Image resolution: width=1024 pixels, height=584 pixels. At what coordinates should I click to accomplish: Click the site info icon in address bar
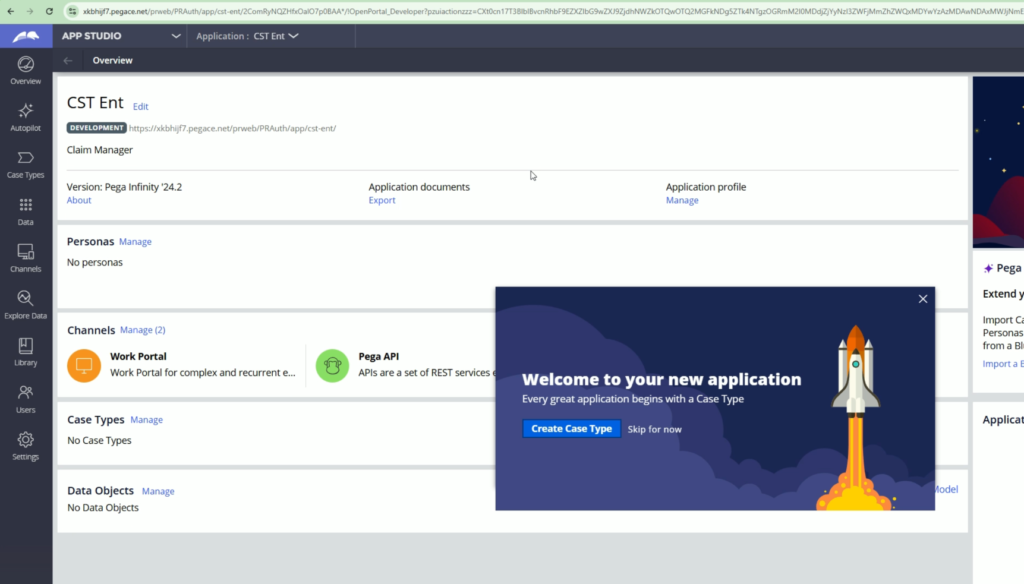point(72,11)
